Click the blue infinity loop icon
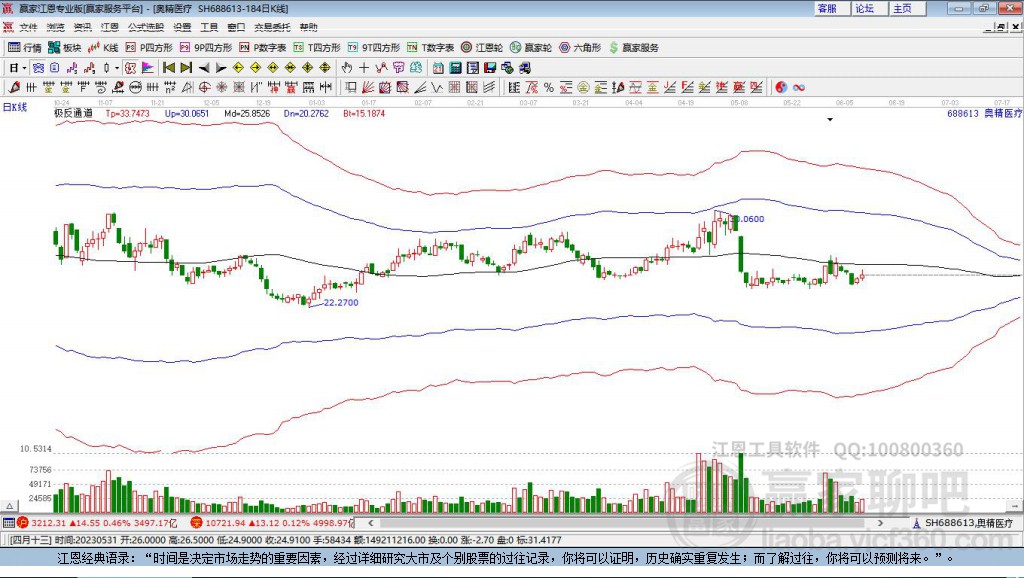The width and height of the screenshot is (1024, 578). [x=799, y=88]
